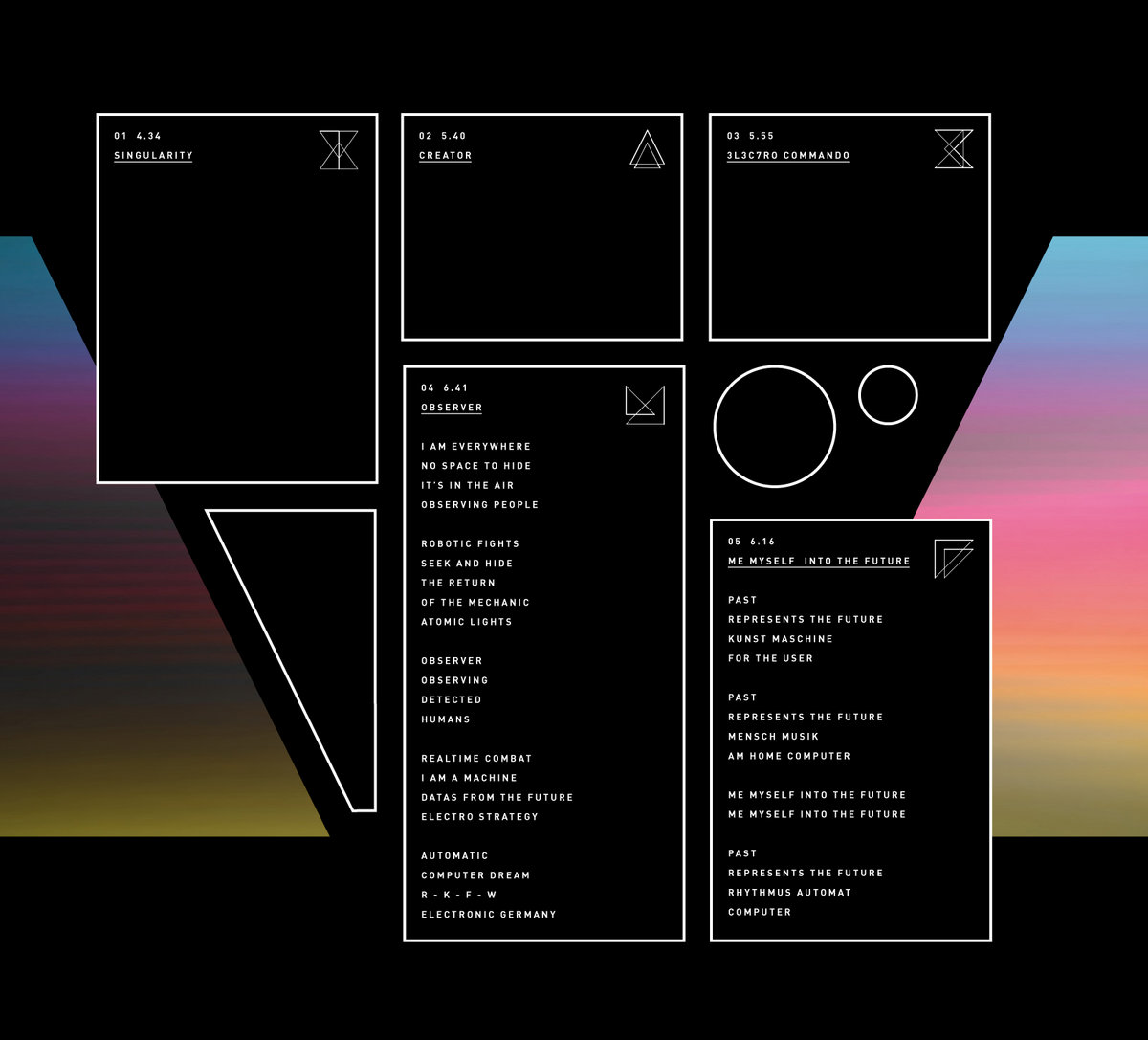Open the SINGULARITY track title
1148x1040 pixels.
pos(153,156)
